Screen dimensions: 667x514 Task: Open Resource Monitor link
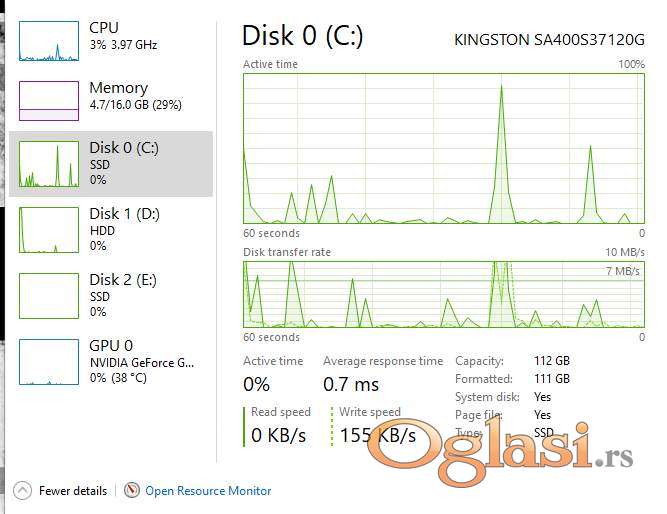click(208, 491)
